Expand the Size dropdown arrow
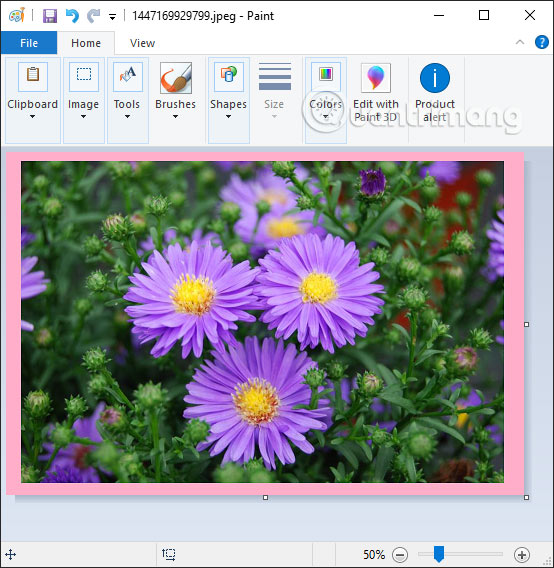 (274, 117)
